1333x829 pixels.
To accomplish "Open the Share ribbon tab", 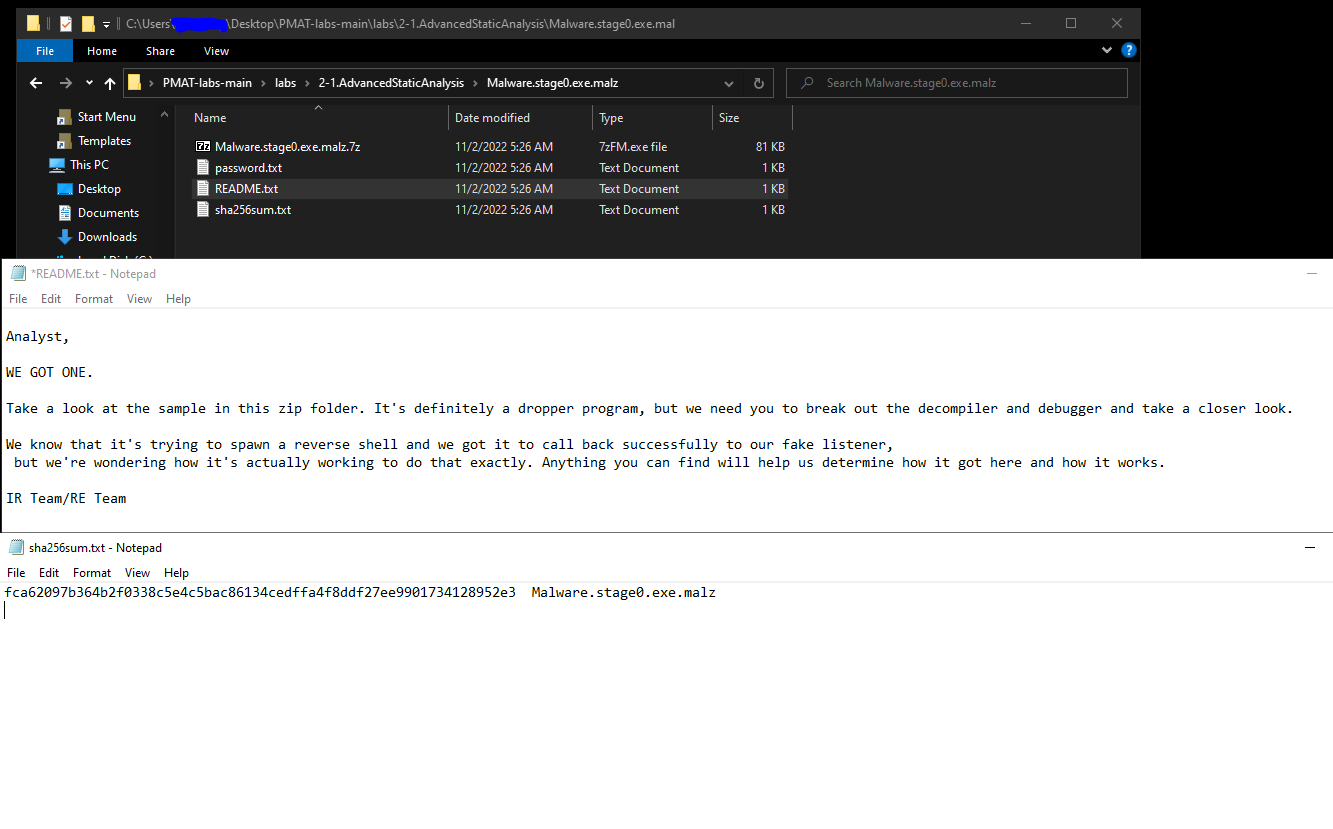I will [x=160, y=51].
